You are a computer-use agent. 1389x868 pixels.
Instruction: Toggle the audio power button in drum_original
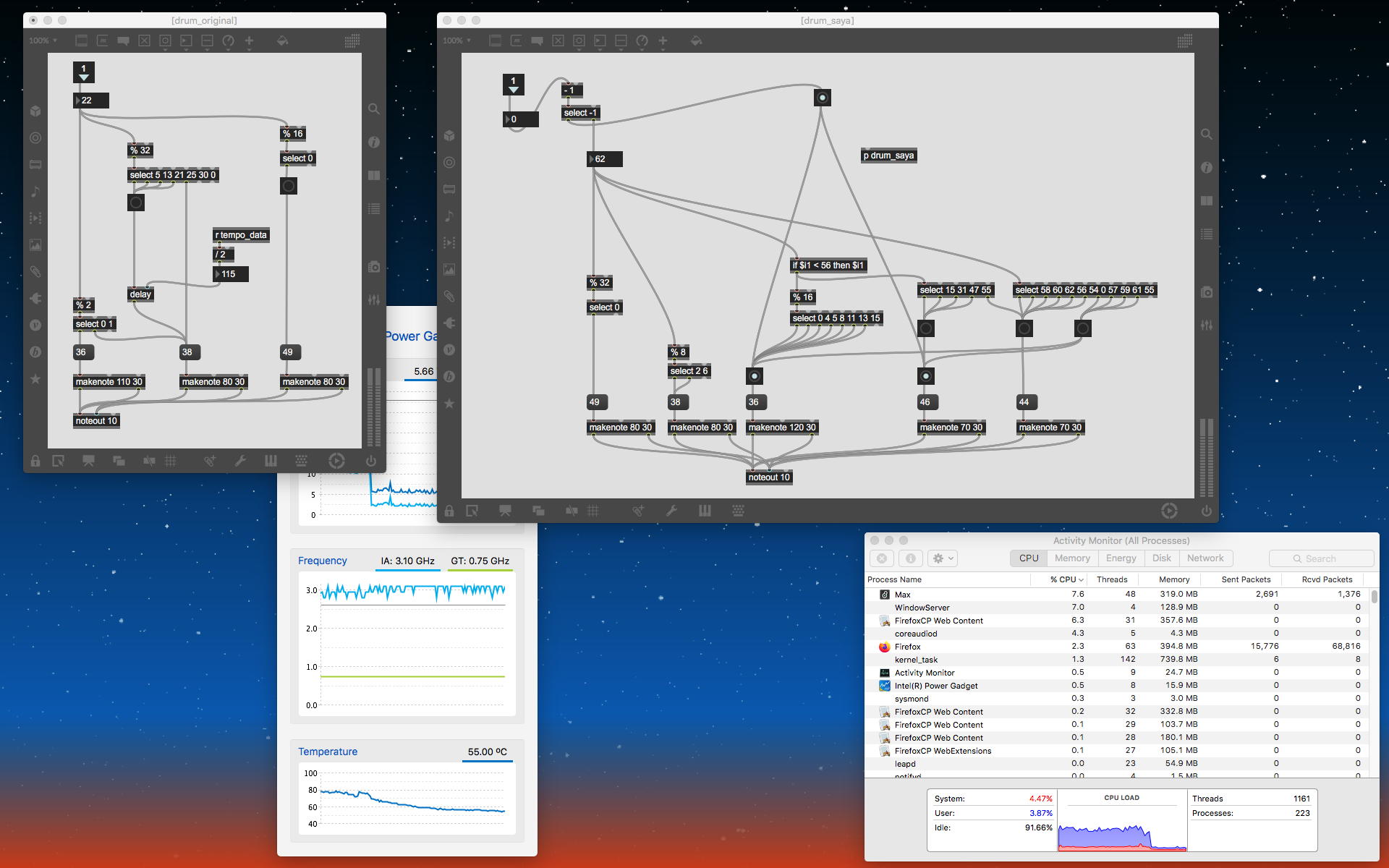tap(371, 461)
